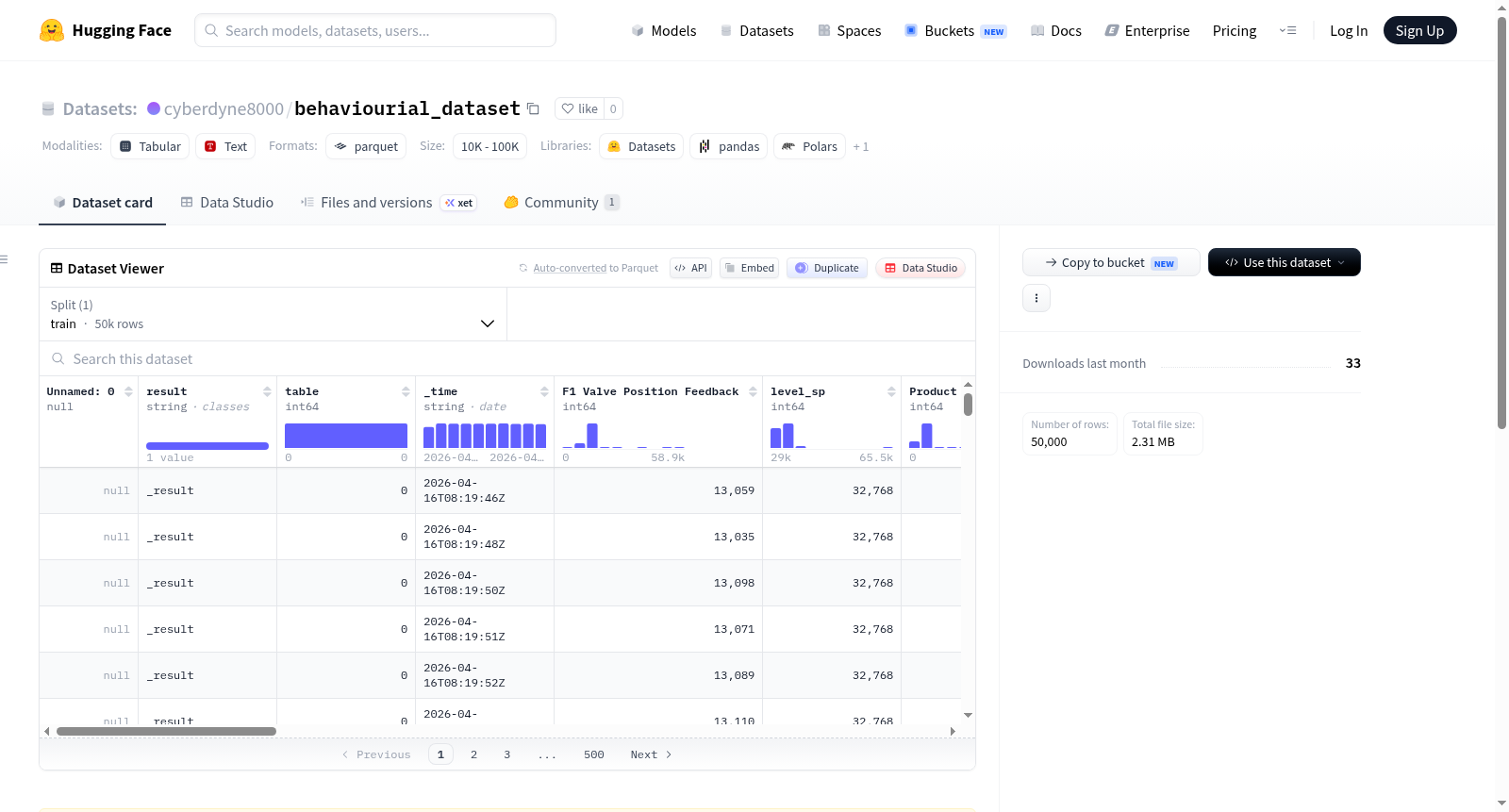Open the Files and versions tab
The image size is (1509, 812).
click(x=389, y=203)
